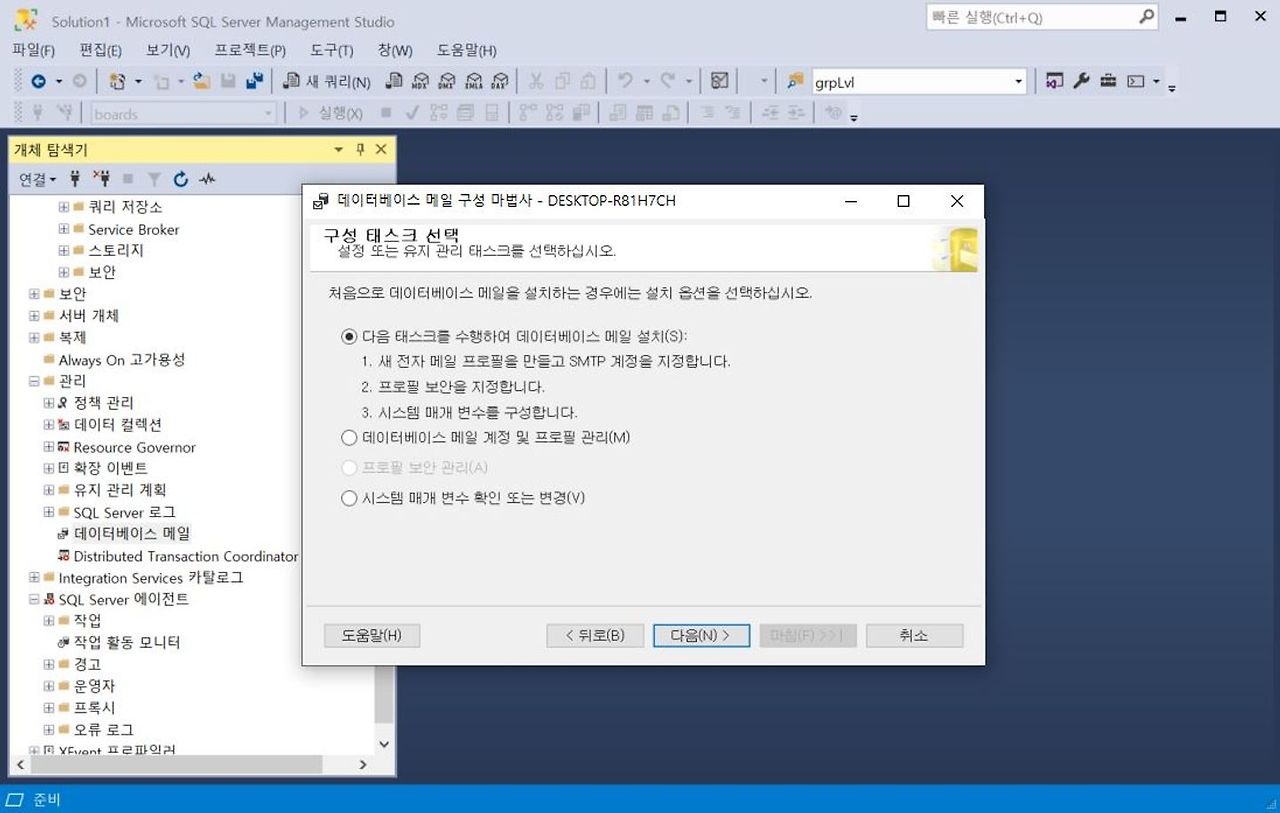
Task: Click the Navigate Backward arrow icon
Action: [39, 82]
